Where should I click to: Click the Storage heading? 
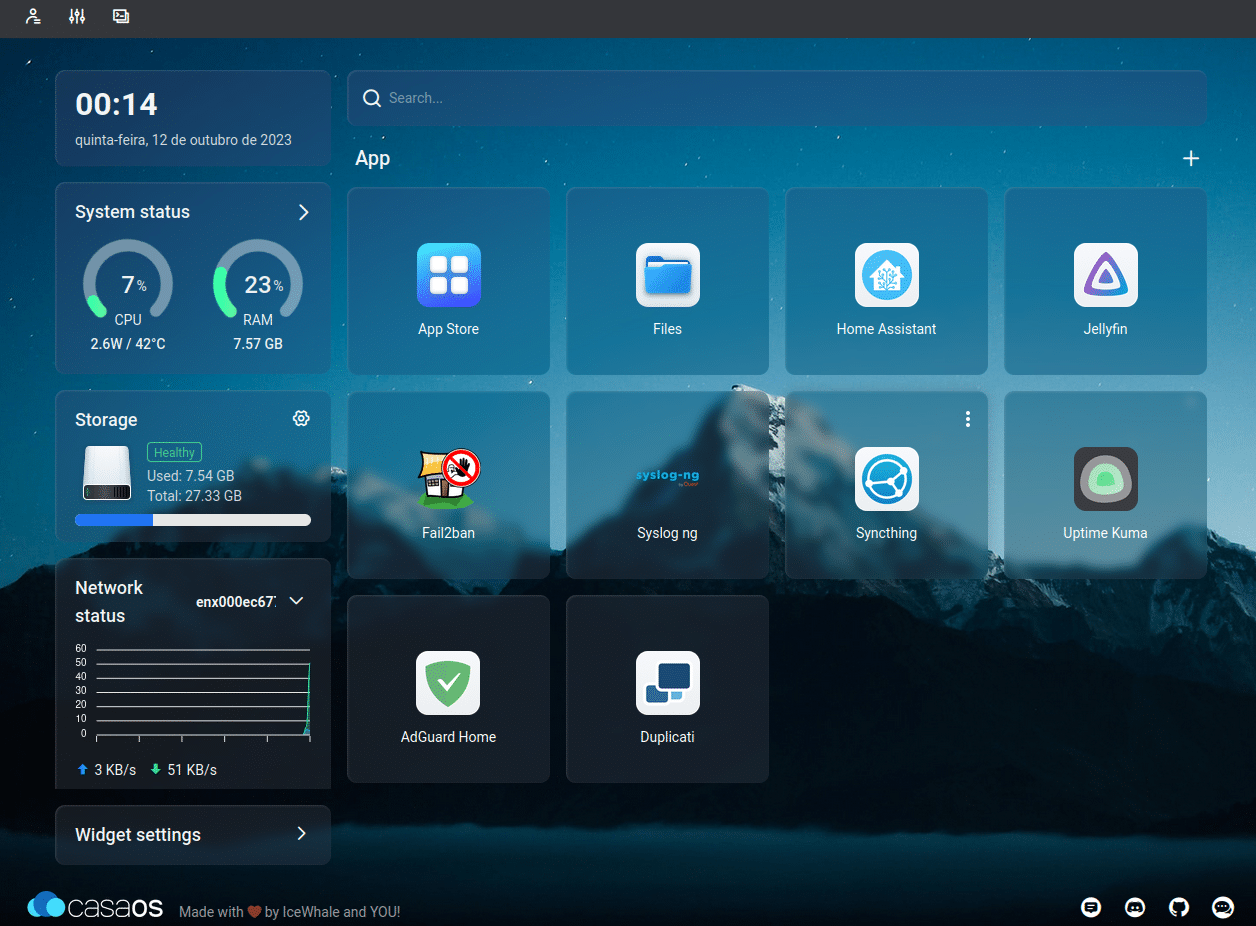tap(106, 420)
